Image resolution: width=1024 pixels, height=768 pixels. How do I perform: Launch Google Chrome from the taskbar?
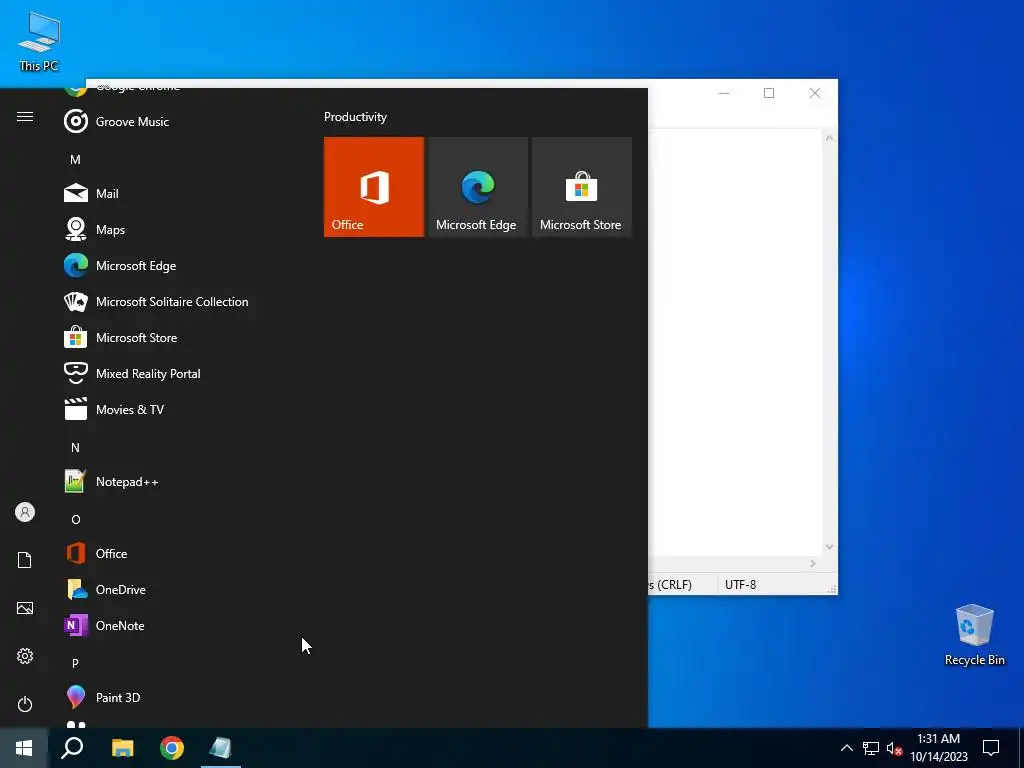pyautogui.click(x=172, y=748)
